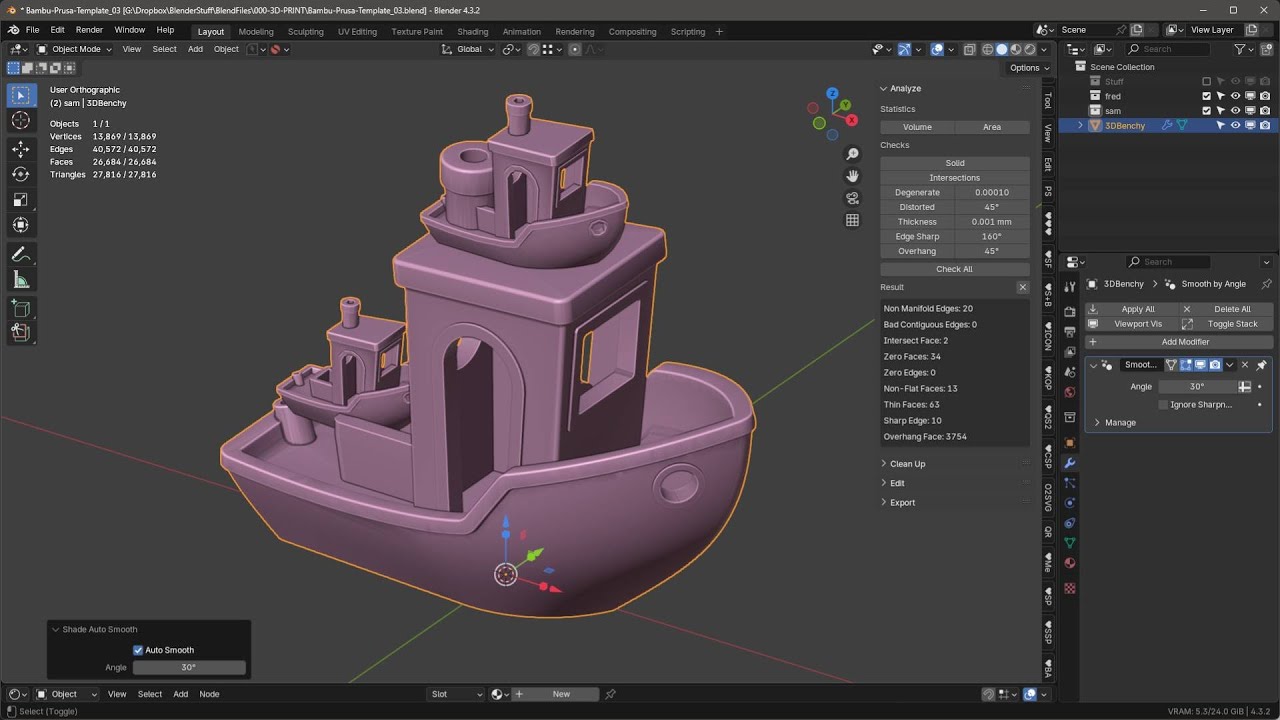This screenshot has width=1280, height=720.
Task: Open the Physics properties tab
Action: click(x=1069, y=503)
